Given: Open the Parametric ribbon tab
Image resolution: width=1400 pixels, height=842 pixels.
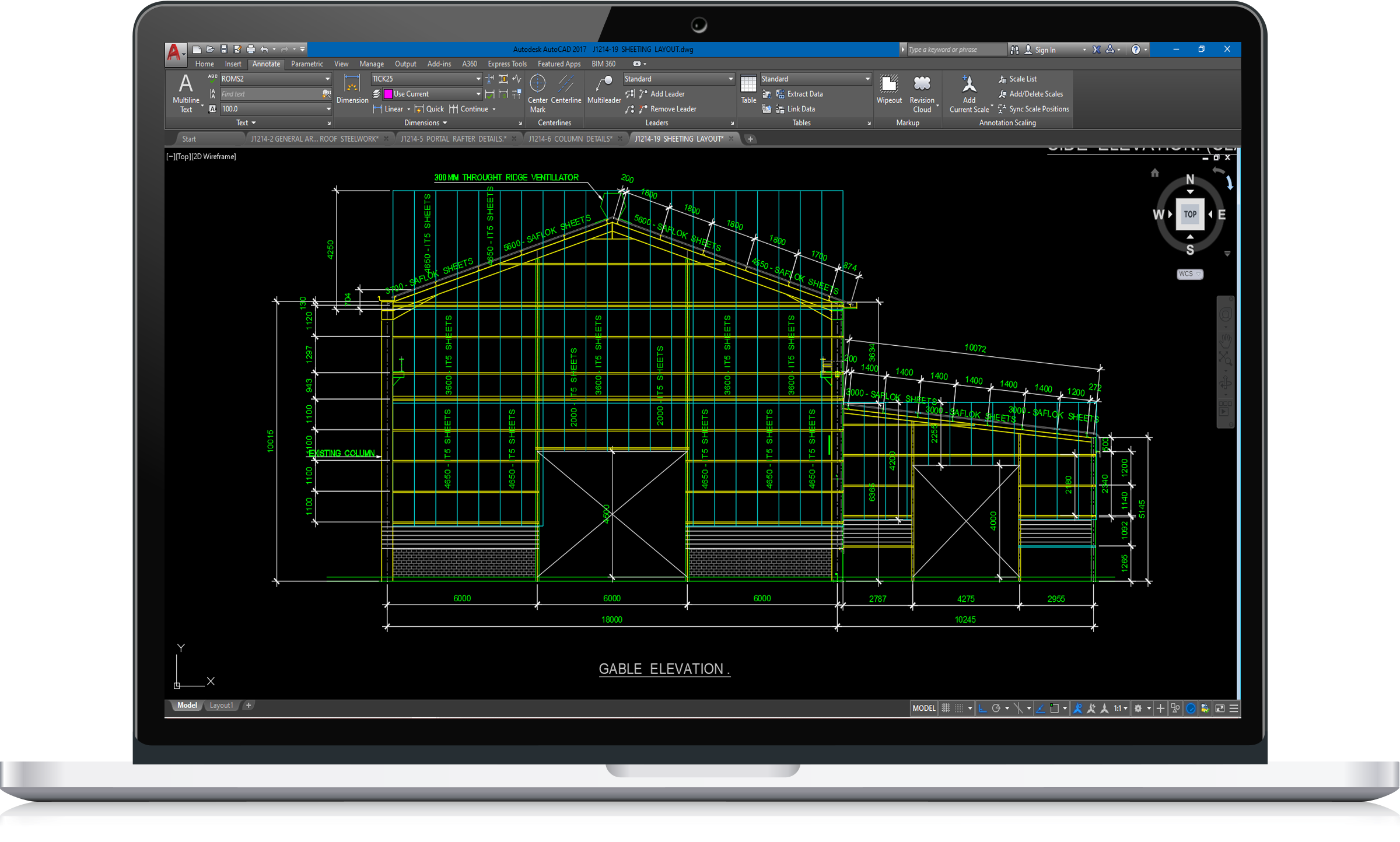Looking at the screenshot, I should click(307, 64).
